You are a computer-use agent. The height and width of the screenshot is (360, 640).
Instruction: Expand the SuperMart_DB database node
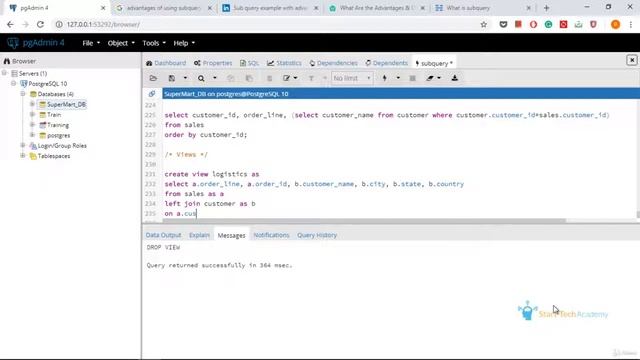point(32,104)
